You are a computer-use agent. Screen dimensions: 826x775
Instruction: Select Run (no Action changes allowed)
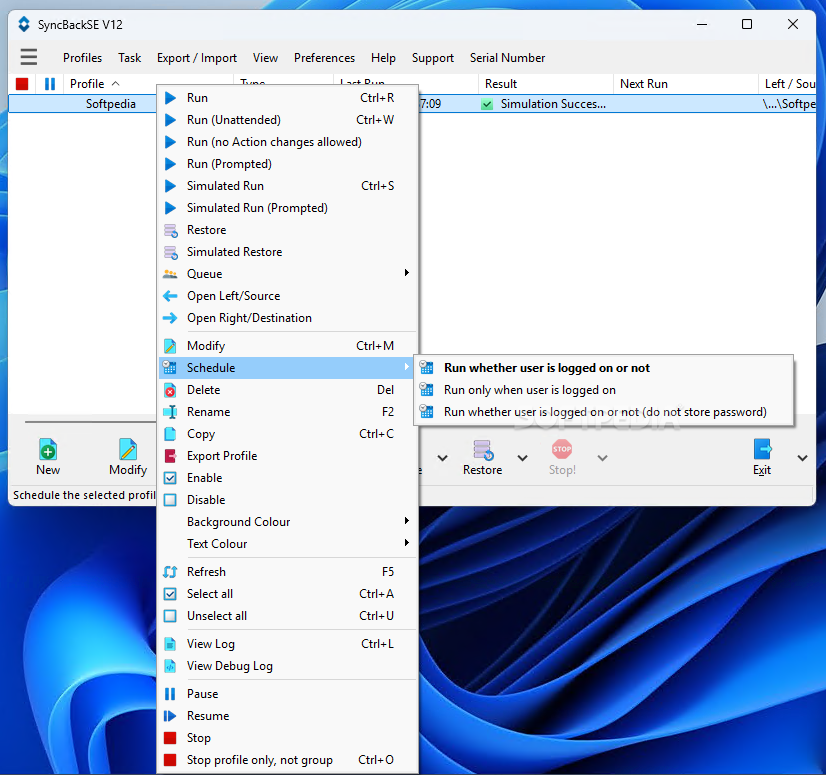288,142
